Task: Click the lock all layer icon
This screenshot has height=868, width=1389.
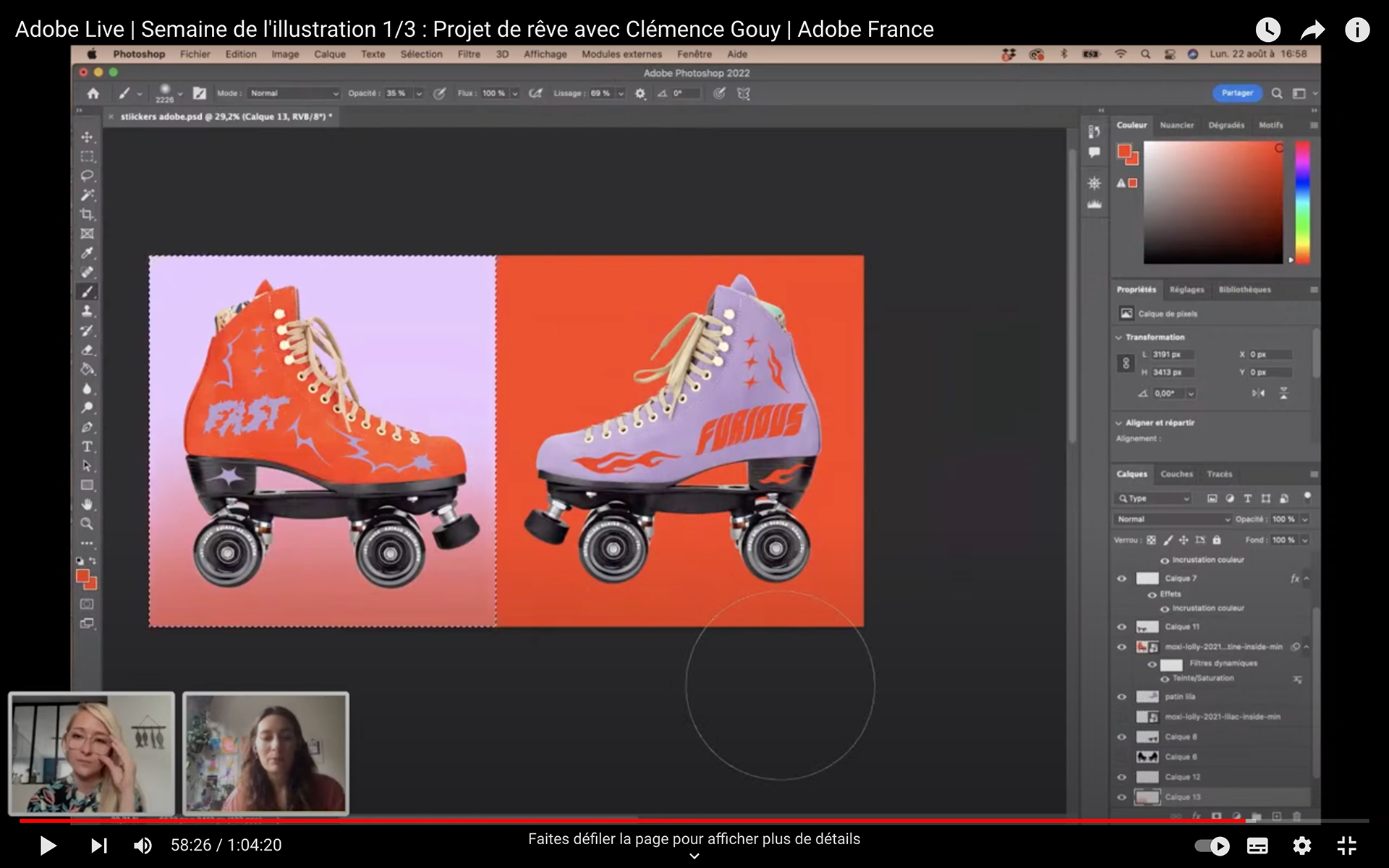Action: pos(1217,540)
